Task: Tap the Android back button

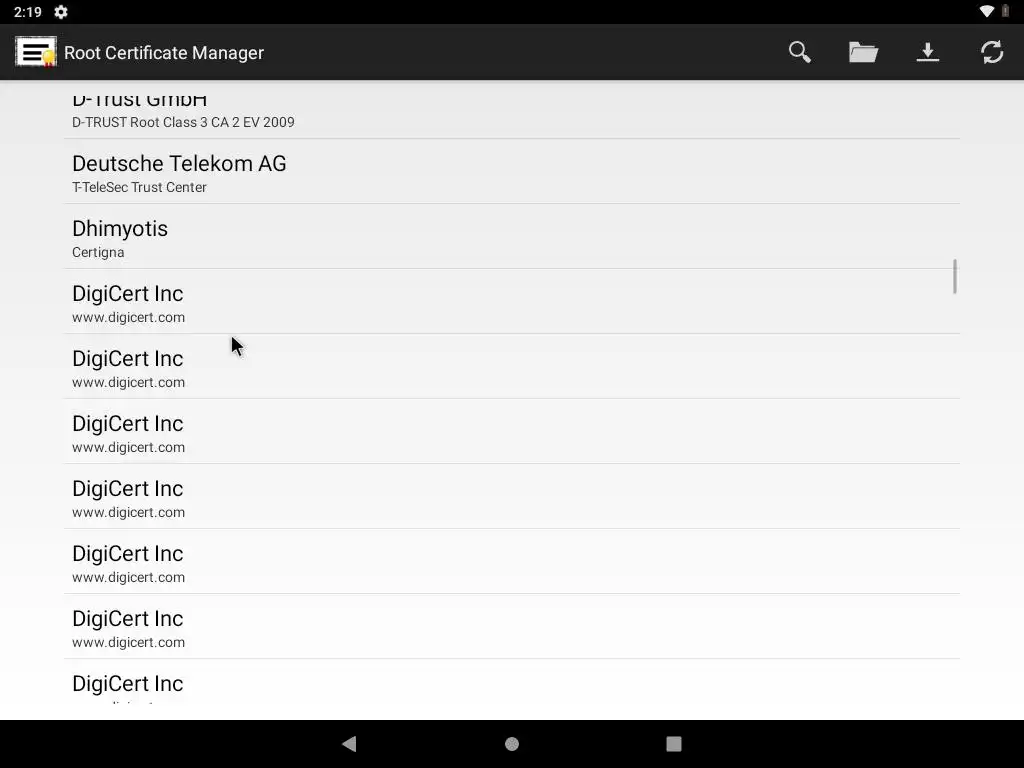Action: (349, 744)
